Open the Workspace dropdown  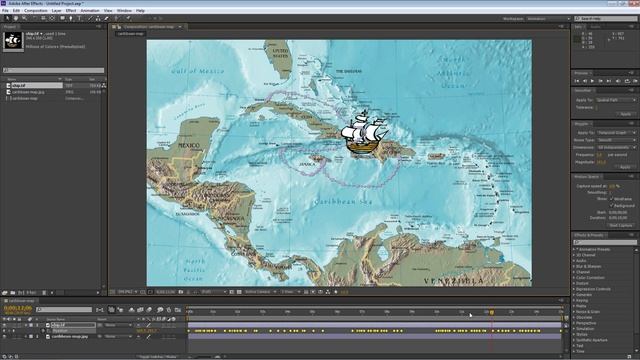[548, 19]
